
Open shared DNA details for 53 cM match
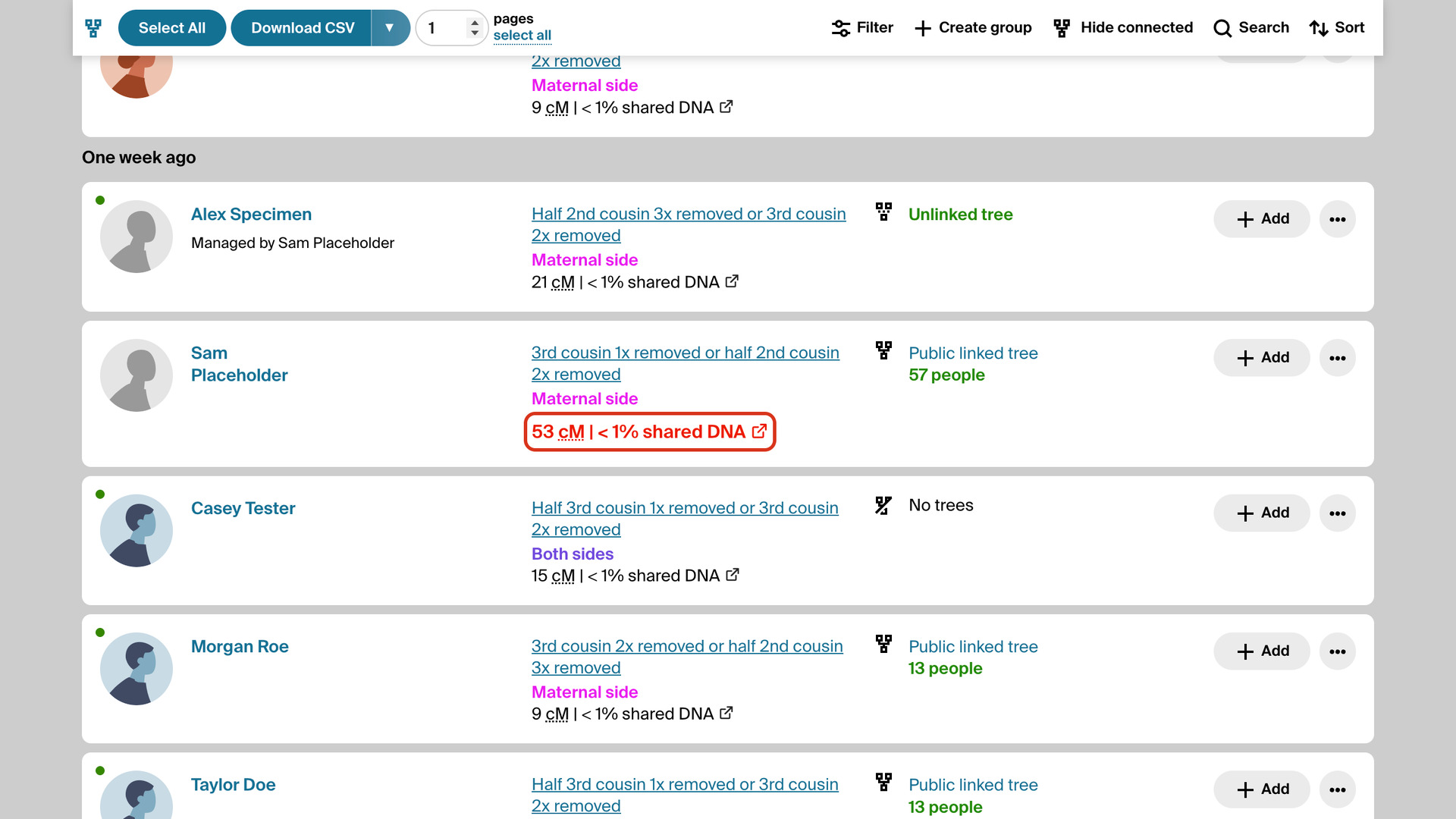pyautogui.click(x=759, y=431)
